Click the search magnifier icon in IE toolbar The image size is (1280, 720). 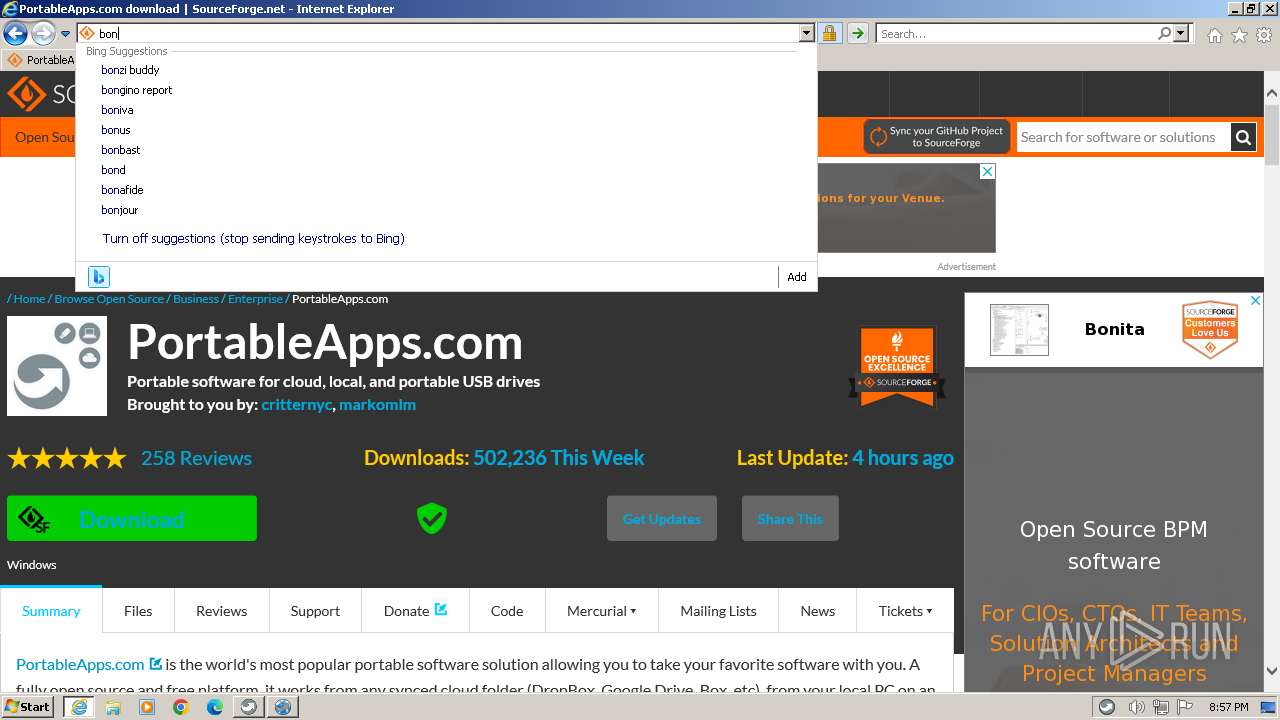[1164, 34]
